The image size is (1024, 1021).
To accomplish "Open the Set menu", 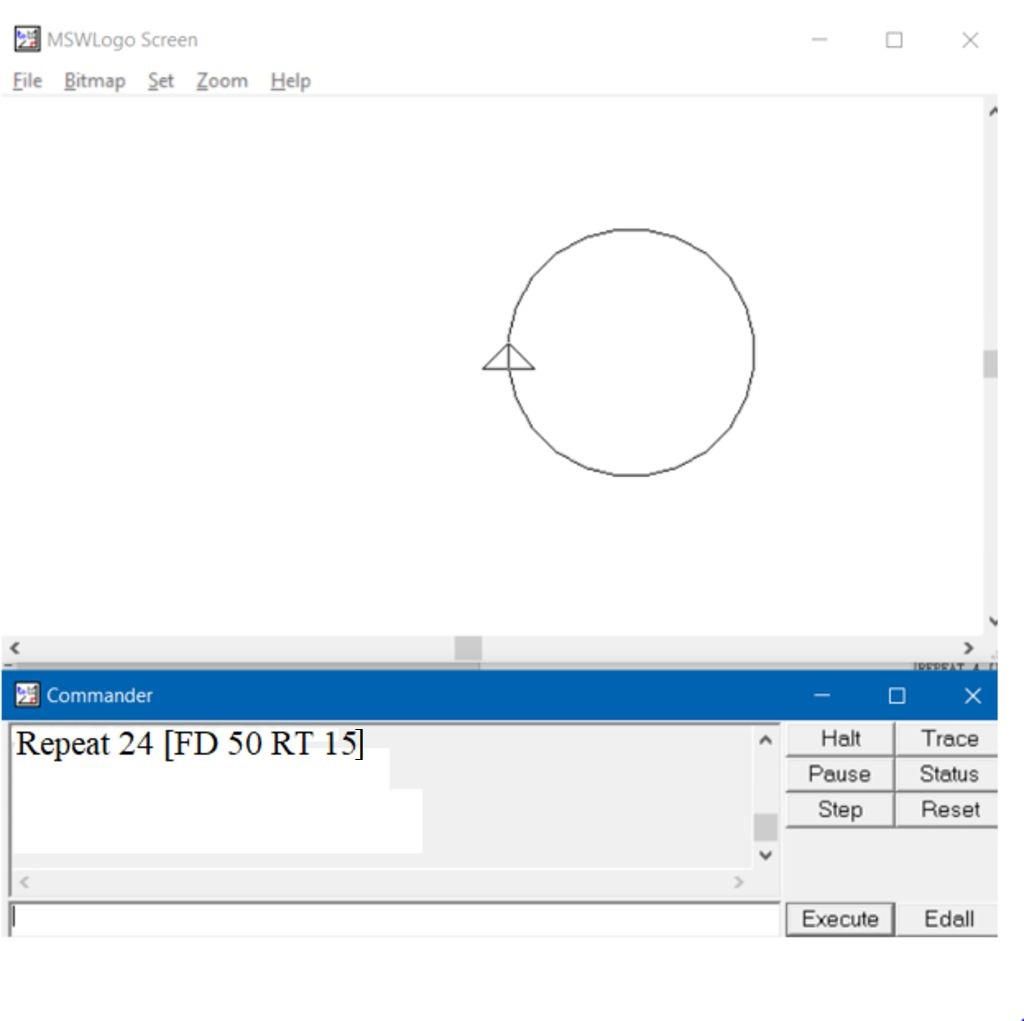I will (161, 81).
